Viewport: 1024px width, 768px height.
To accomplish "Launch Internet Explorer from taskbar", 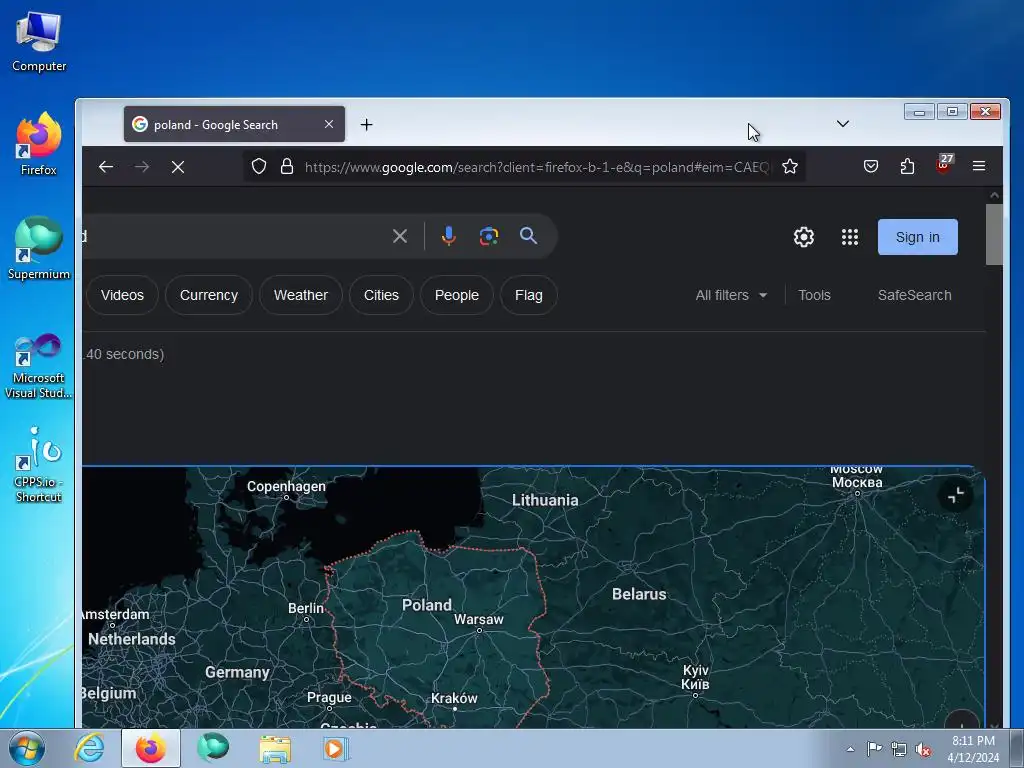I will coord(89,748).
